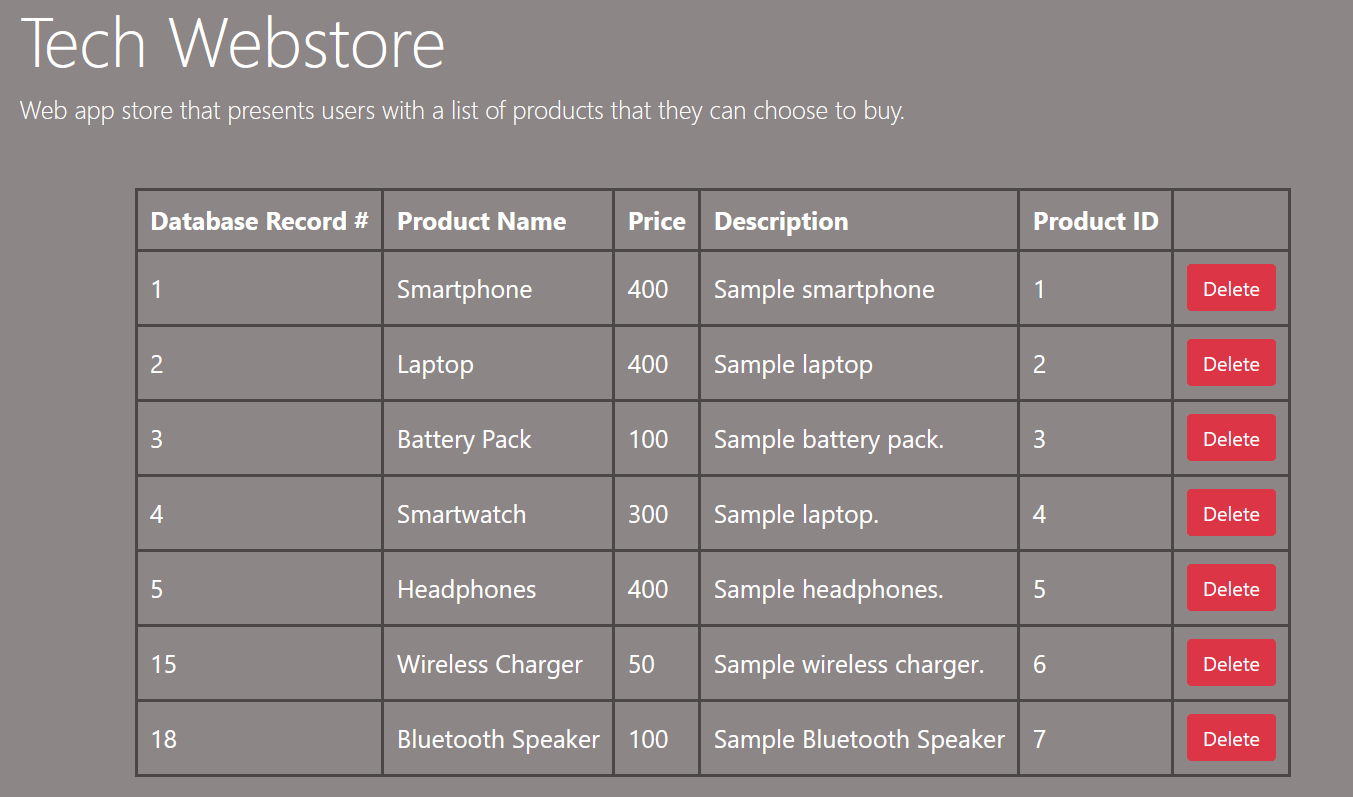Select database record number 15
Viewport: 1353px width, 797px height.
coord(163,663)
